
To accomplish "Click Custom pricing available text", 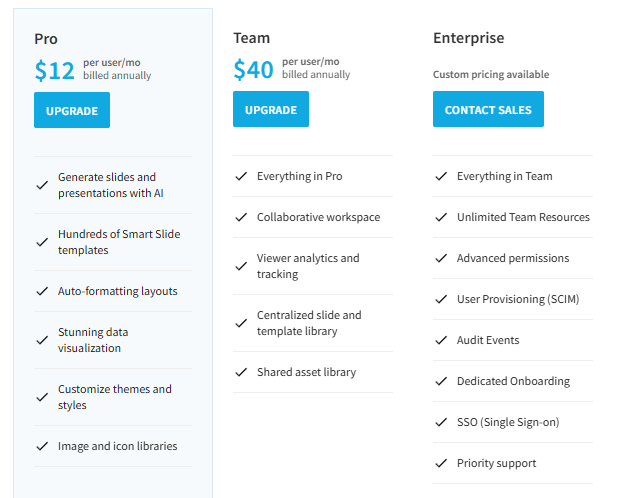I will 491,74.
